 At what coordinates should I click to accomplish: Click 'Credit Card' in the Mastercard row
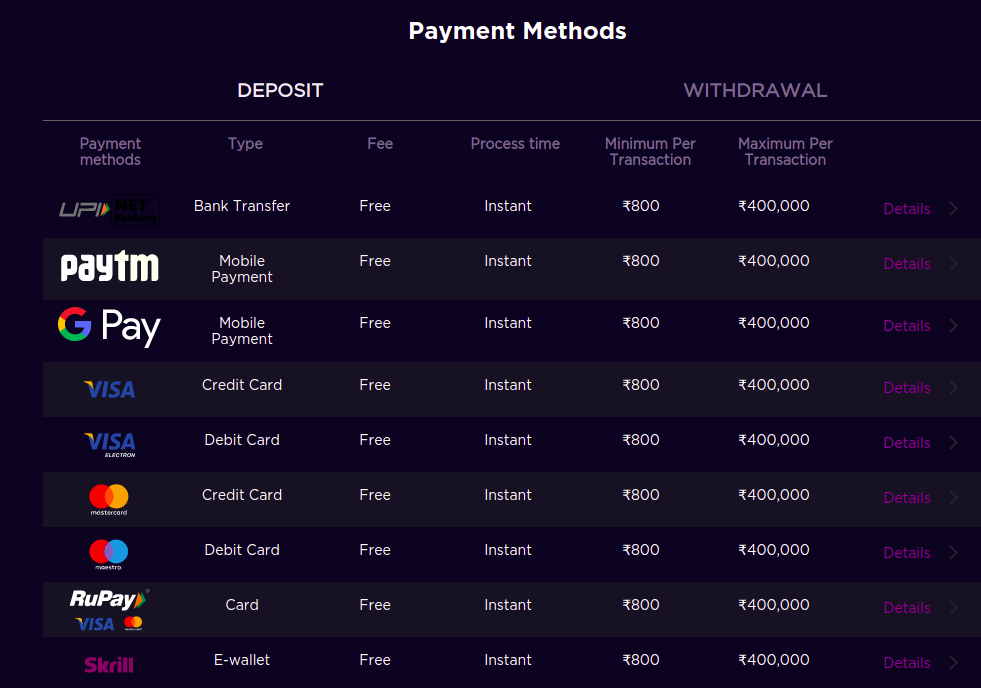tap(242, 495)
